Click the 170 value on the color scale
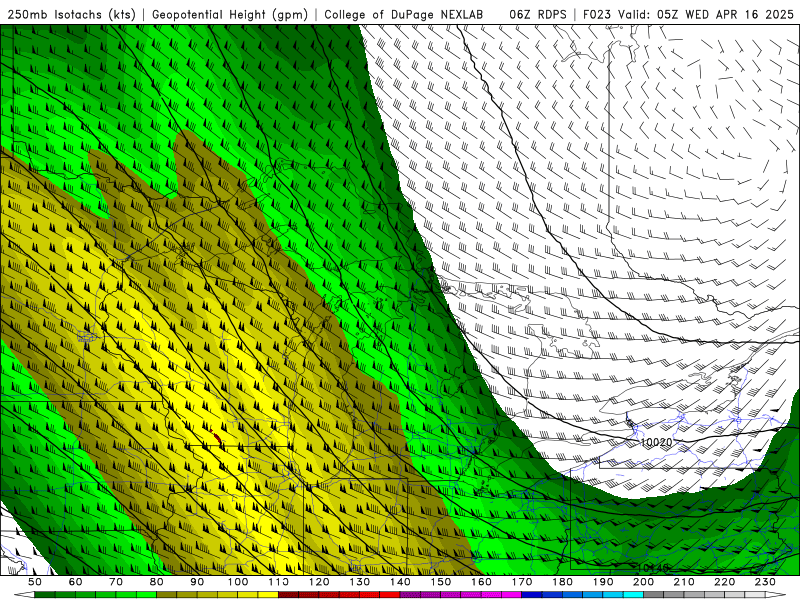800x600 pixels. coord(522,582)
